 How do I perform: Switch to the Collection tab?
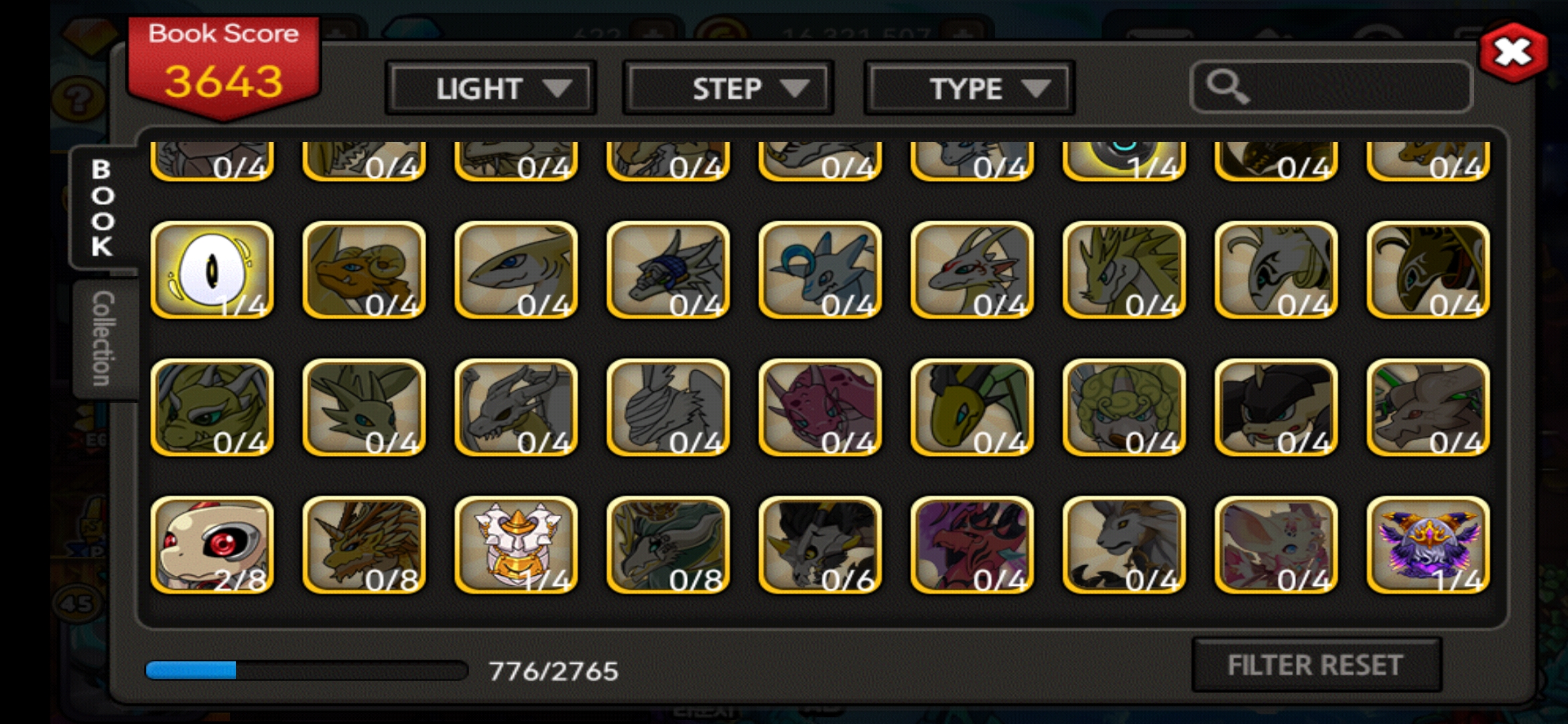point(103,339)
